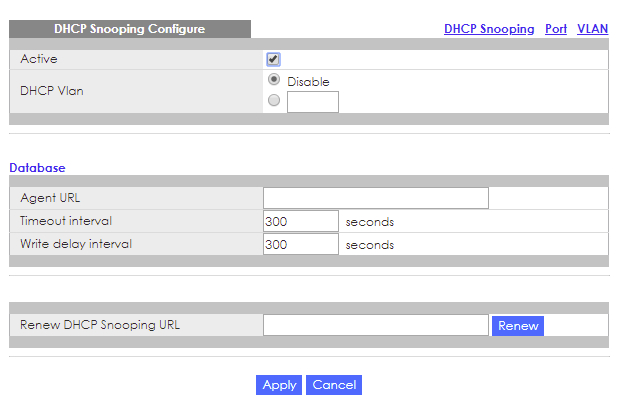Click the Timeout interval field
627x400 pixels.
301,221
